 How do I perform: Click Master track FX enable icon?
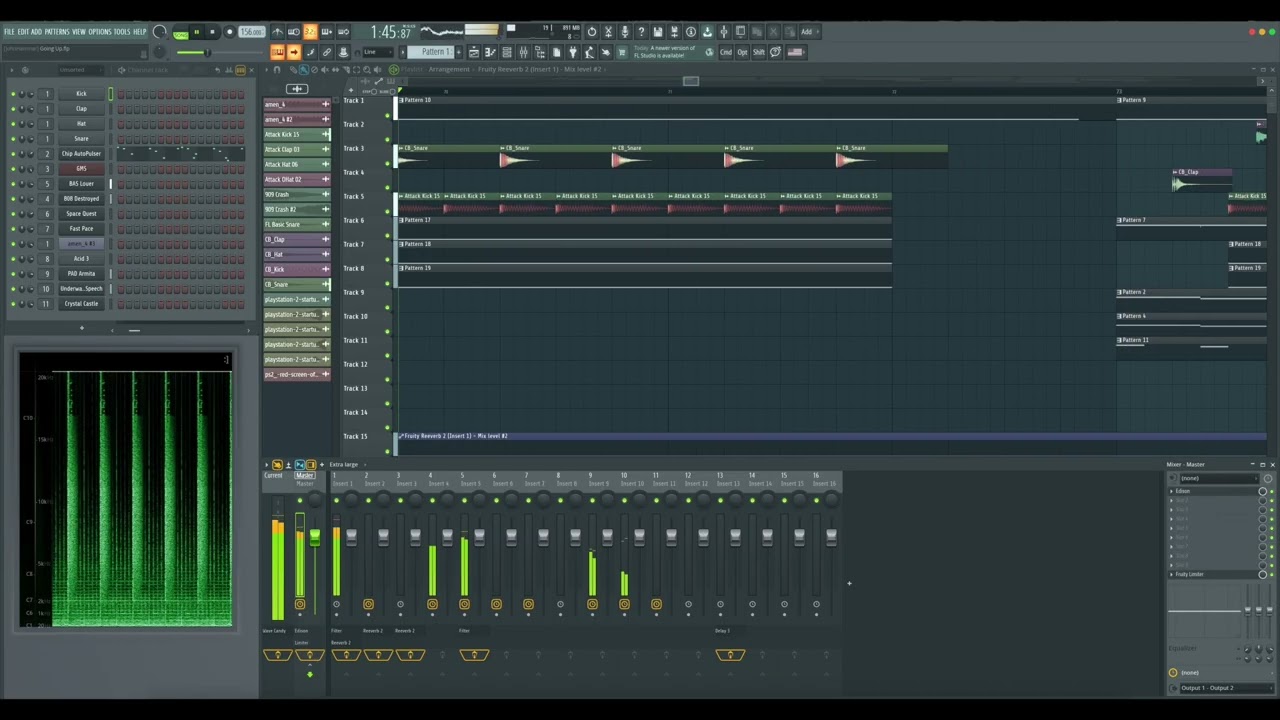pos(300,604)
